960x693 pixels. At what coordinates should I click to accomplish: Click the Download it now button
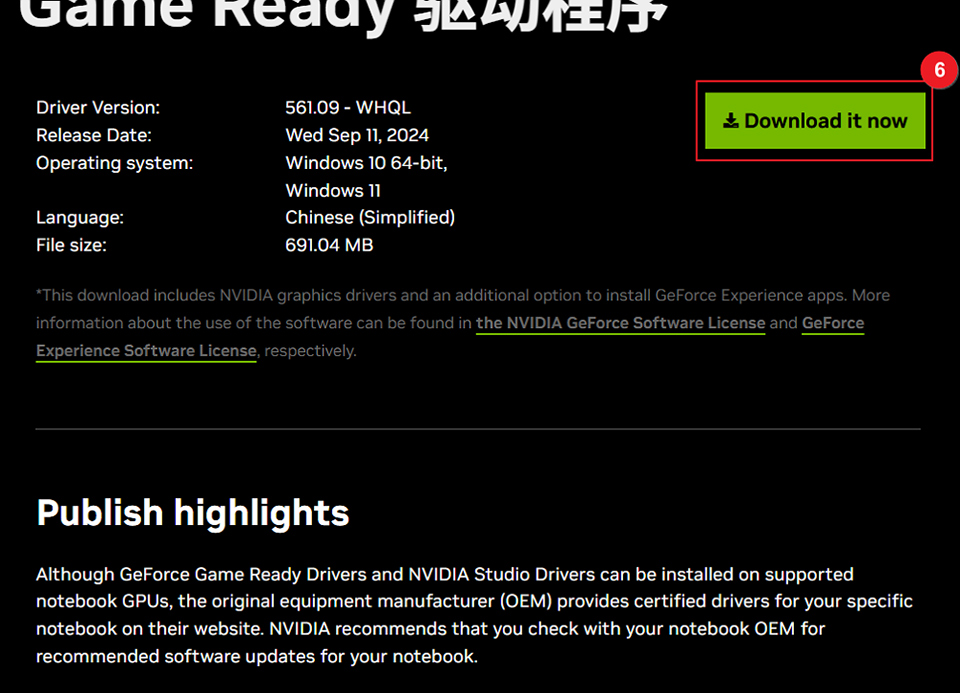[x=814, y=120]
